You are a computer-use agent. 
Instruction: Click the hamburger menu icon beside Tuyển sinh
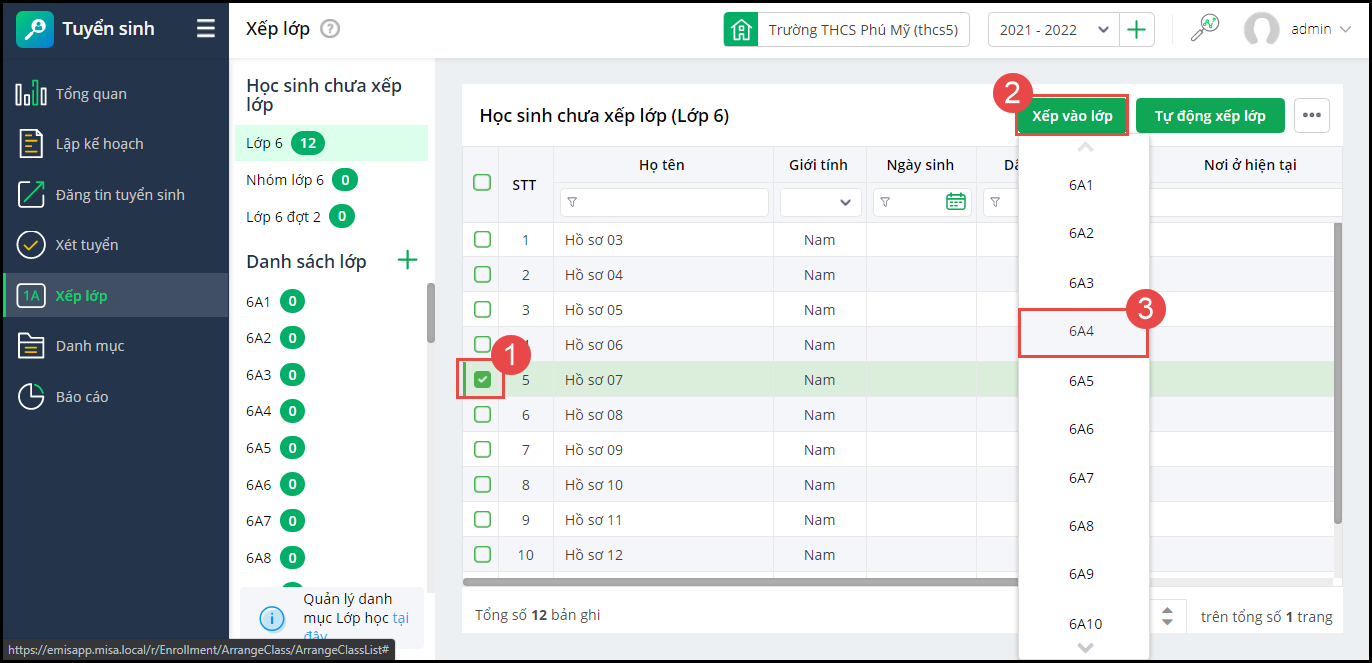[206, 29]
